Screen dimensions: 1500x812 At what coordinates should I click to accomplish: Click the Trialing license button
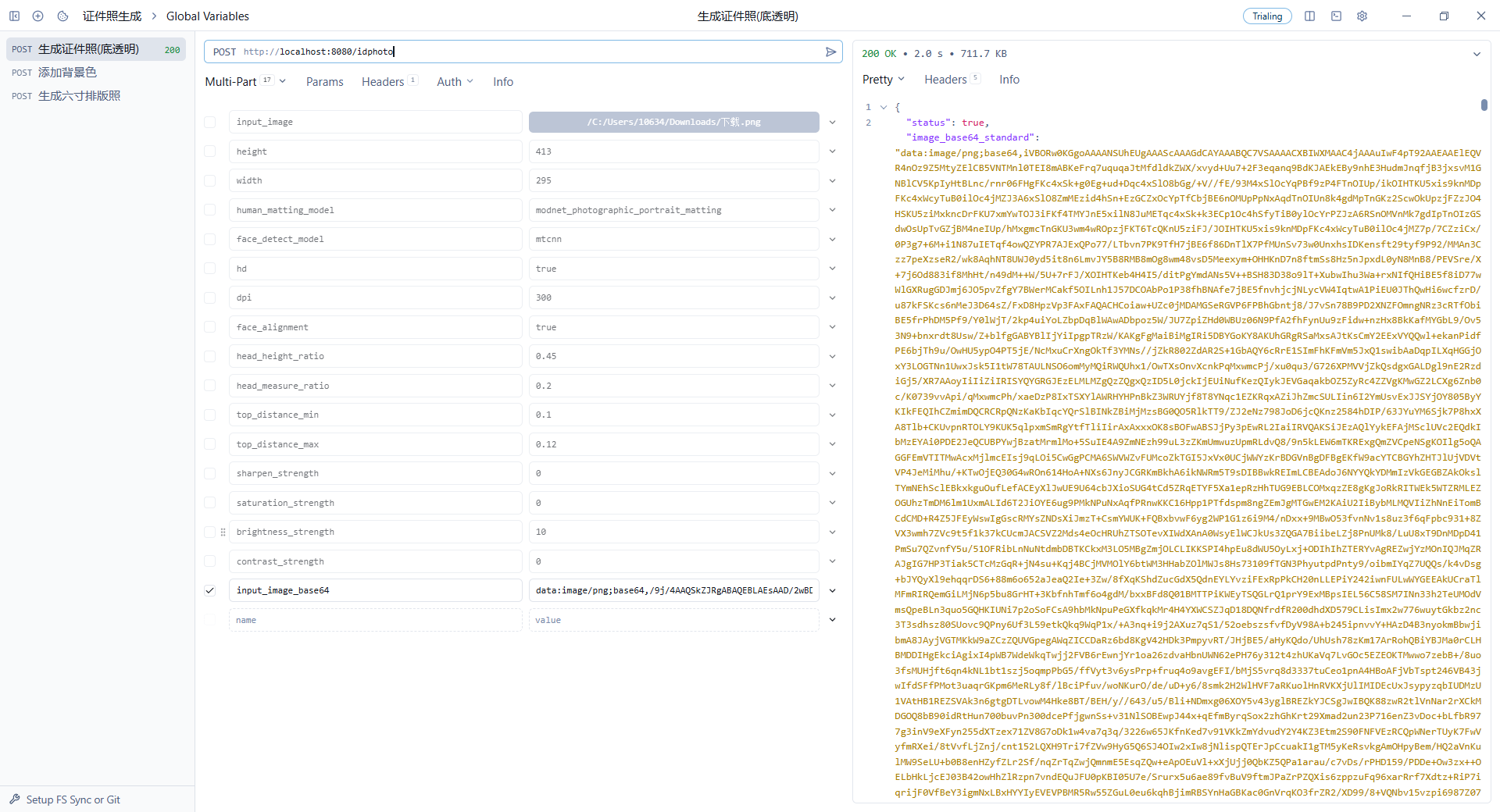(x=1267, y=16)
